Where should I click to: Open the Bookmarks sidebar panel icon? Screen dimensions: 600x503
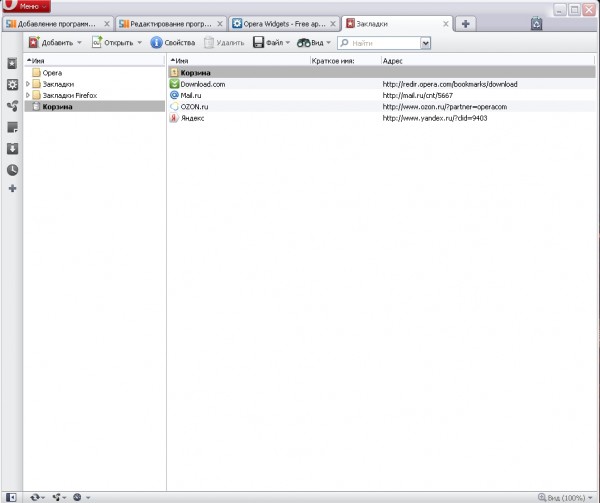12,63
